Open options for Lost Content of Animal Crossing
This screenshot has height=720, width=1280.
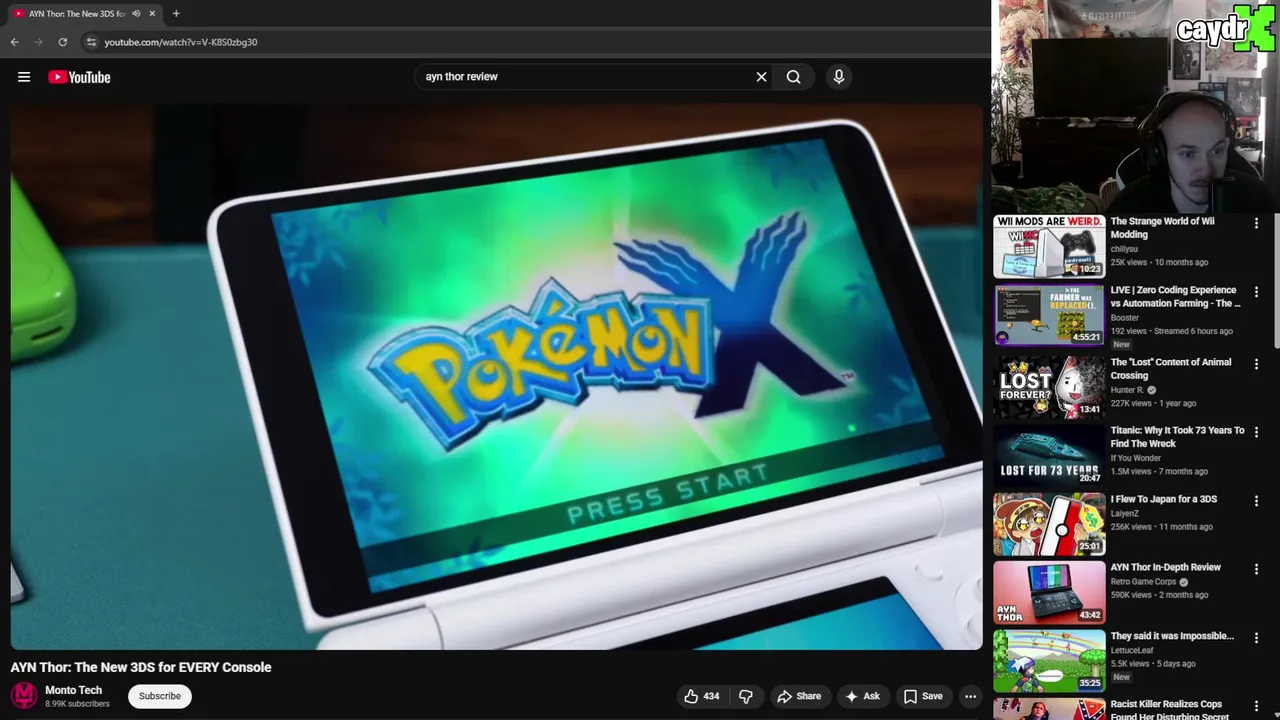[1256, 365]
